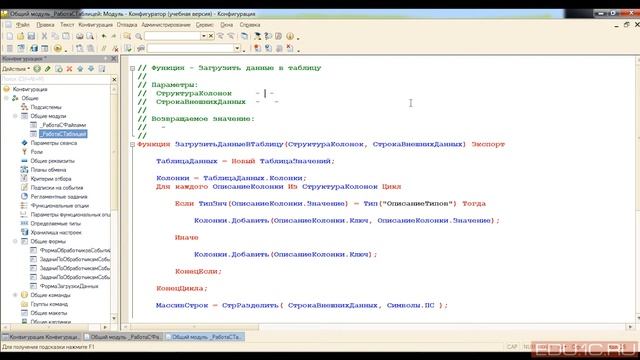Open the Текст menu
Image resolution: width=640 pixels, height=360 pixels.
(67, 25)
